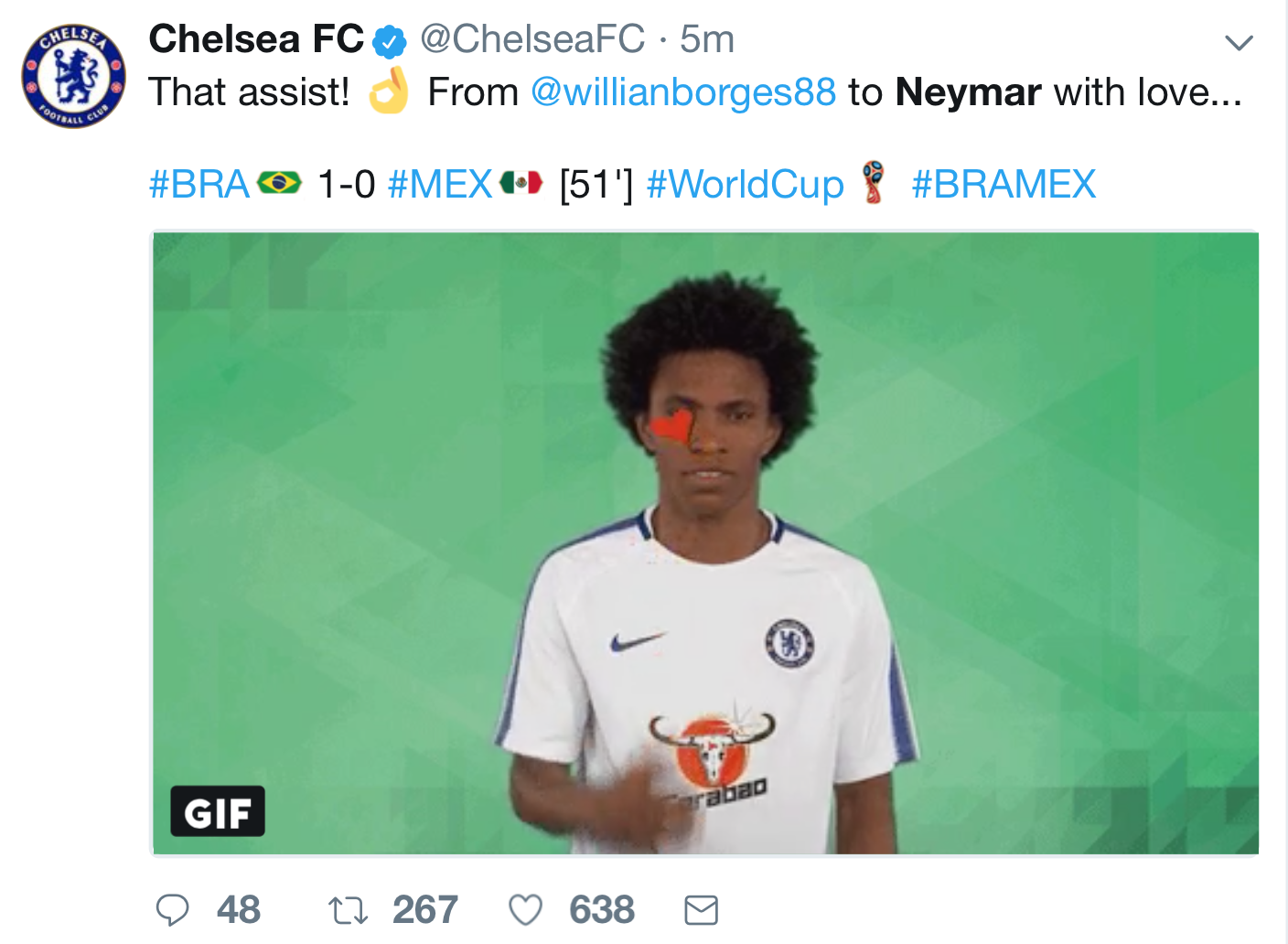Open the #MEX hashtag
The image size is (1288, 944).
tap(440, 185)
